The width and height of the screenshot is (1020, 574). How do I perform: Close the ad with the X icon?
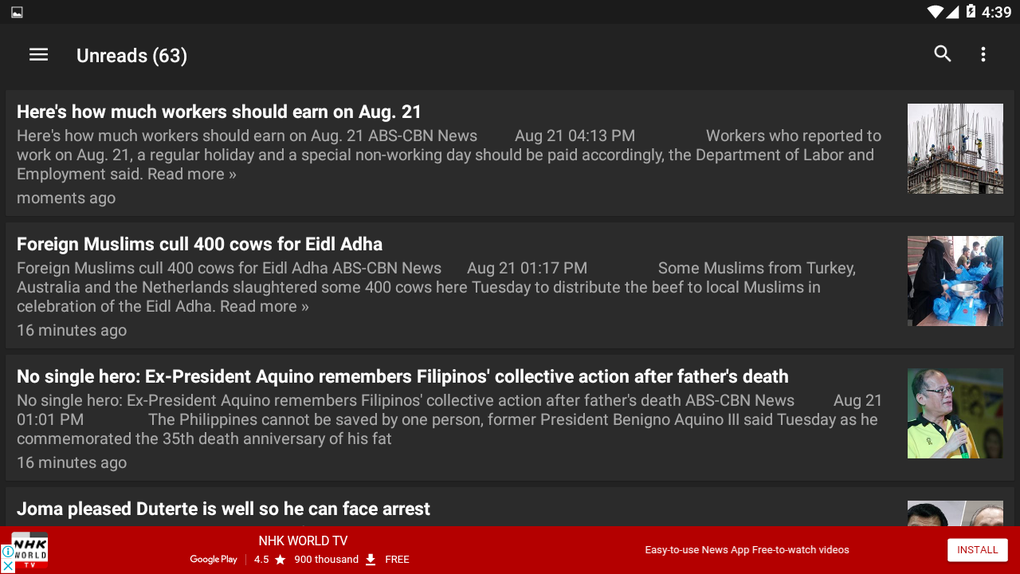pos(8,566)
